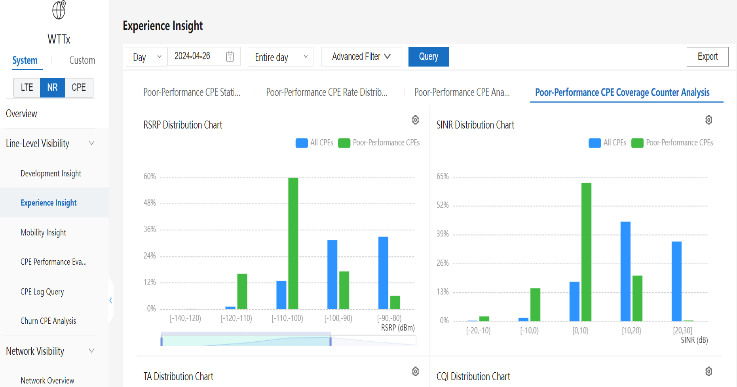Expand the Advanced Filter options
This screenshot has height=387, width=737.
click(361, 56)
